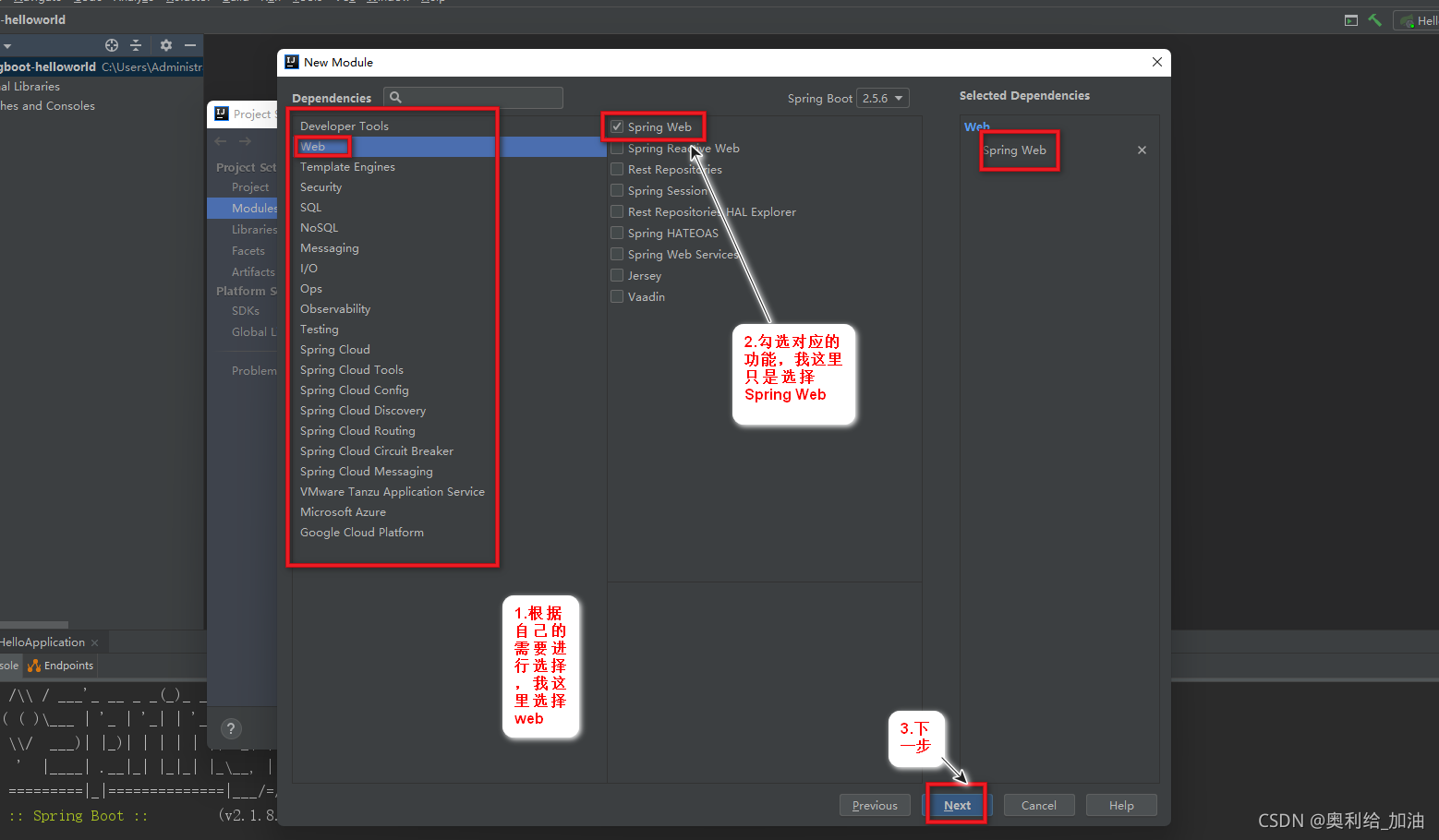The image size is (1439, 840).
Task: Click the back arrow in Project Structure window
Action: [x=220, y=141]
